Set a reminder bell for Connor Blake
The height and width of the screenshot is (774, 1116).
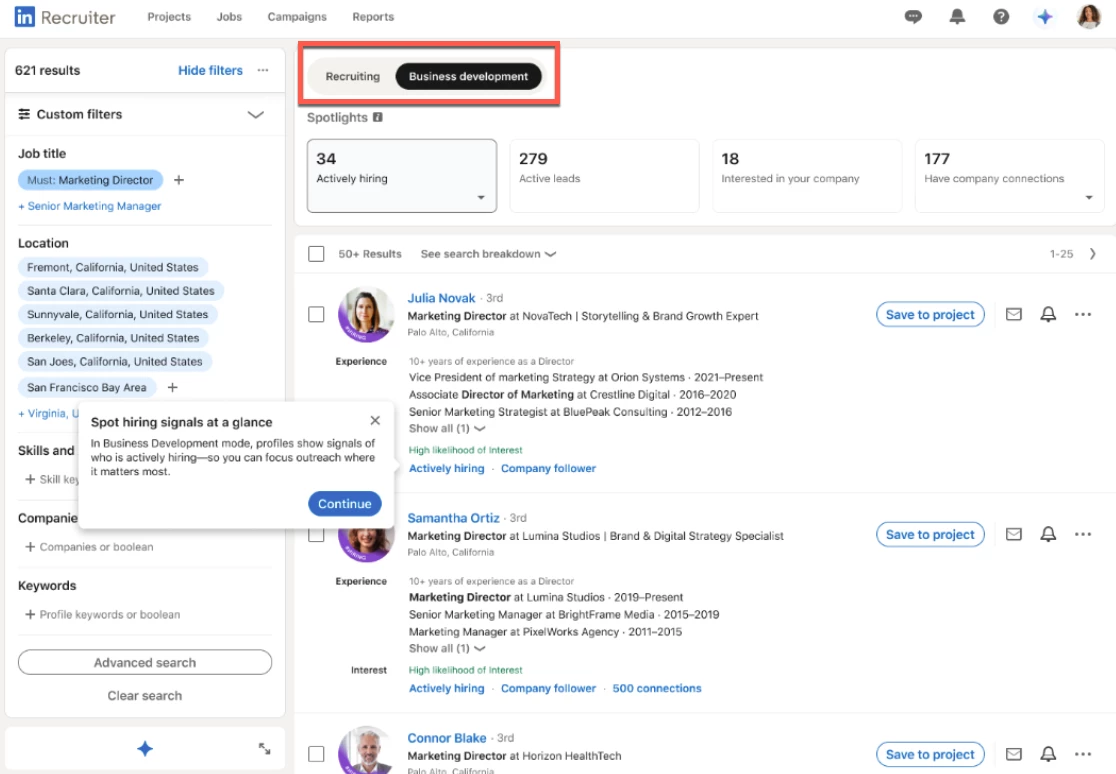pyautogui.click(x=1048, y=754)
